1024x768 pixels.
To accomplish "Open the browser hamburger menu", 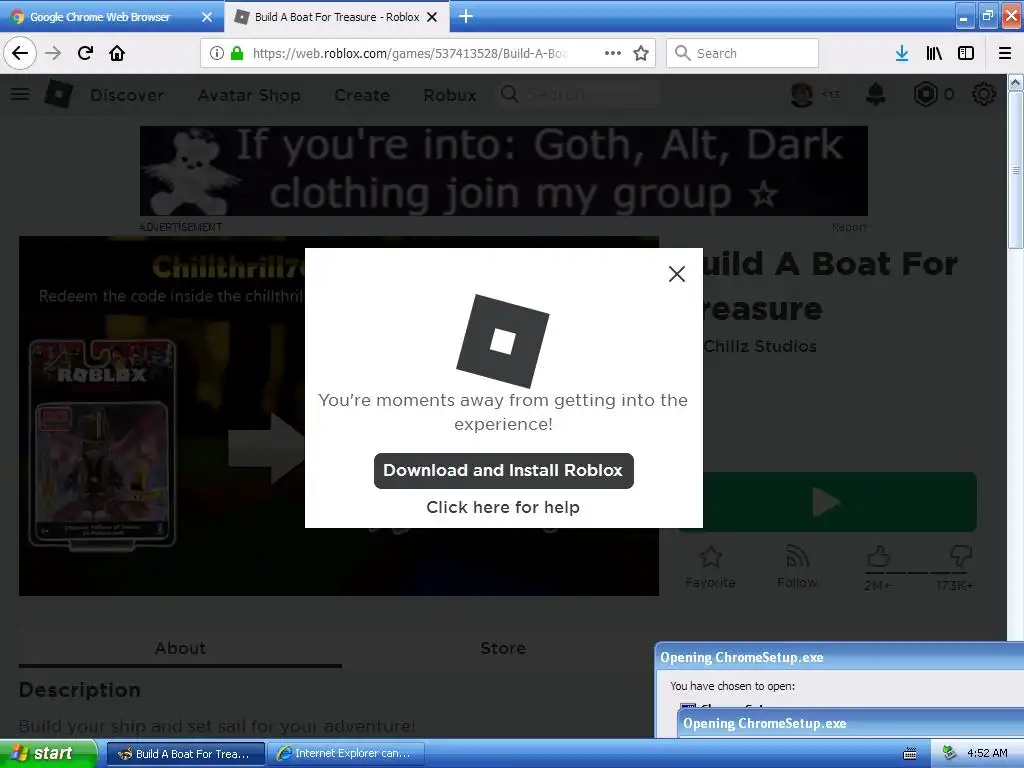I will tap(1005, 53).
